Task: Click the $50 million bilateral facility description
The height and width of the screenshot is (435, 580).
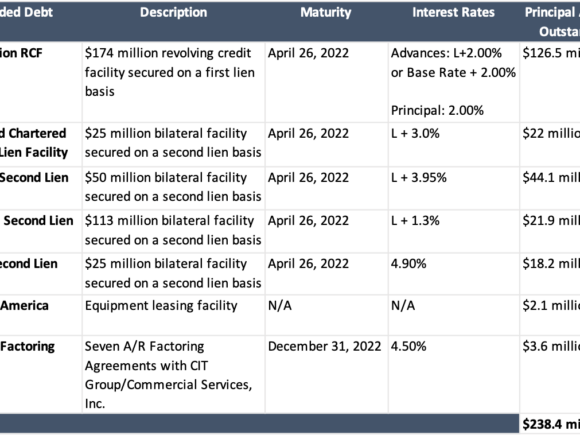Action: [173, 187]
